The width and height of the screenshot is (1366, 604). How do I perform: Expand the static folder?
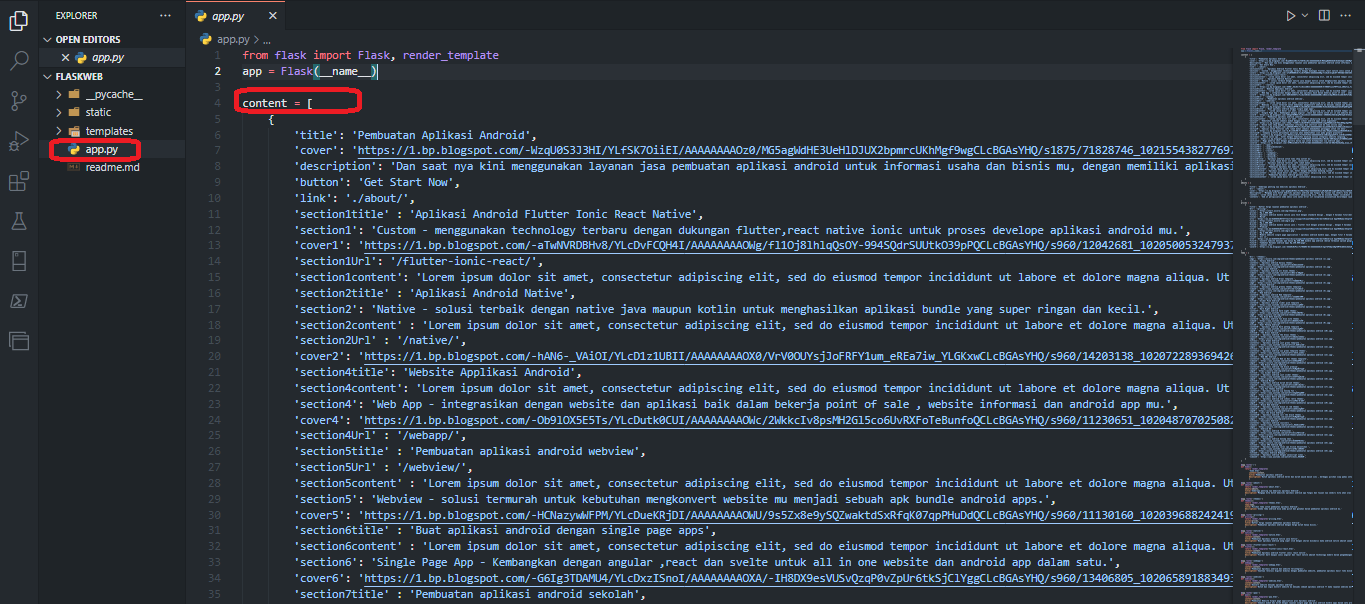click(x=112, y=113)
